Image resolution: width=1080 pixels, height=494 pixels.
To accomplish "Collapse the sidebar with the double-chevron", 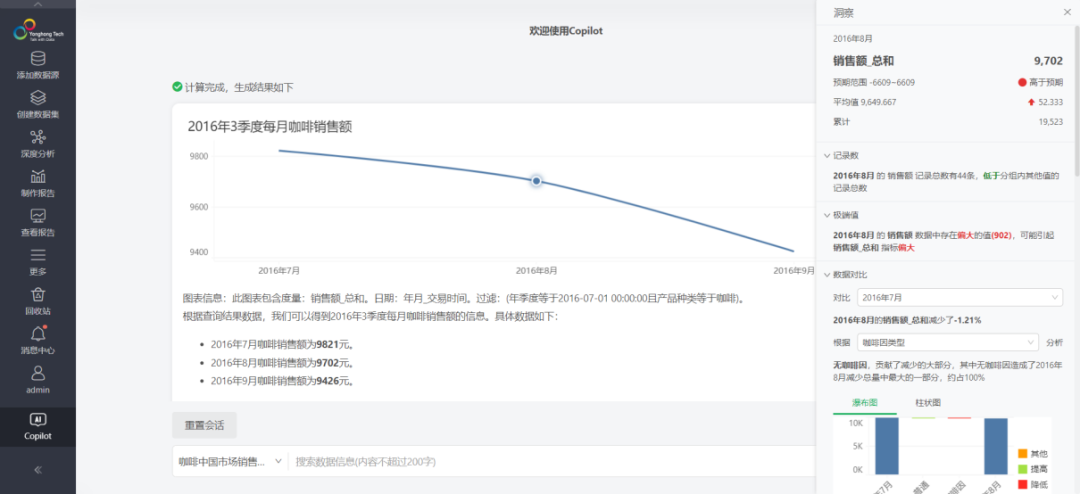I will 38,469.
